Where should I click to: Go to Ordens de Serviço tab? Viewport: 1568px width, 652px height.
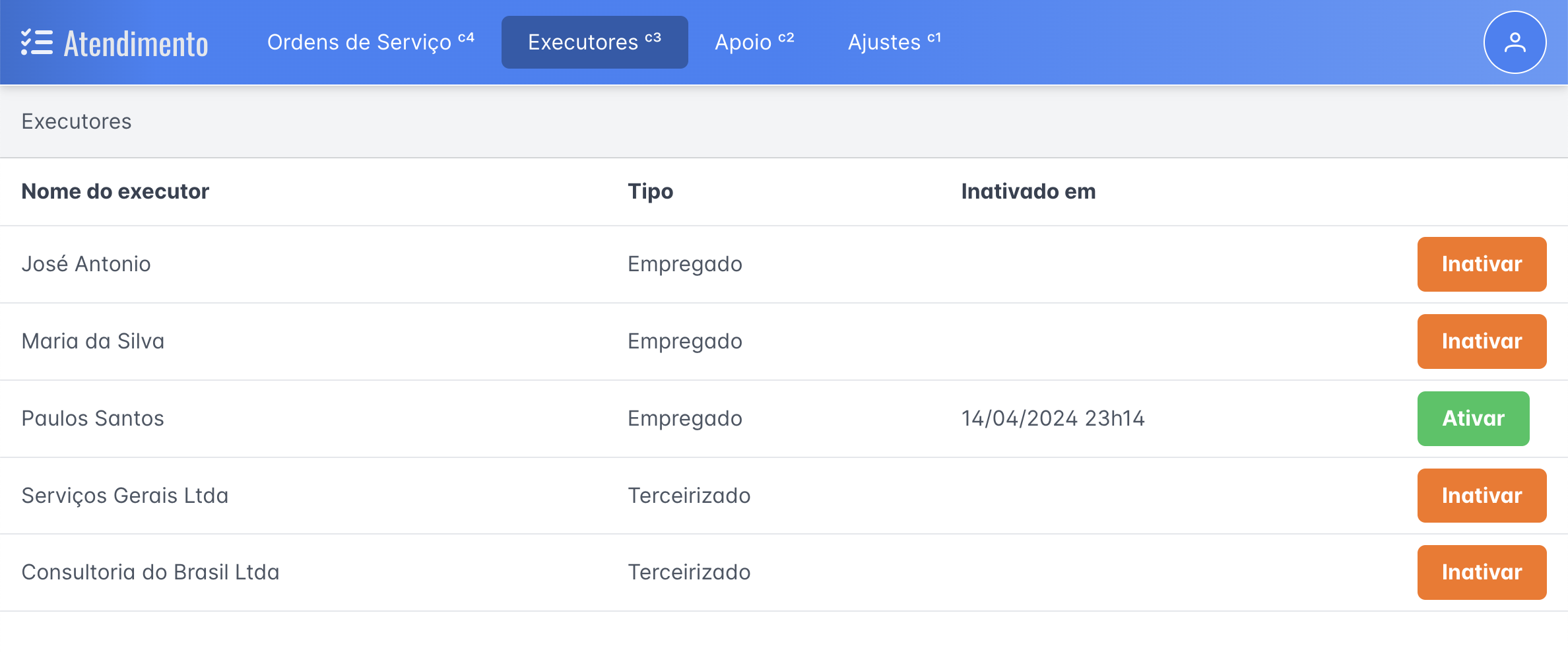(x=371, y=42)
